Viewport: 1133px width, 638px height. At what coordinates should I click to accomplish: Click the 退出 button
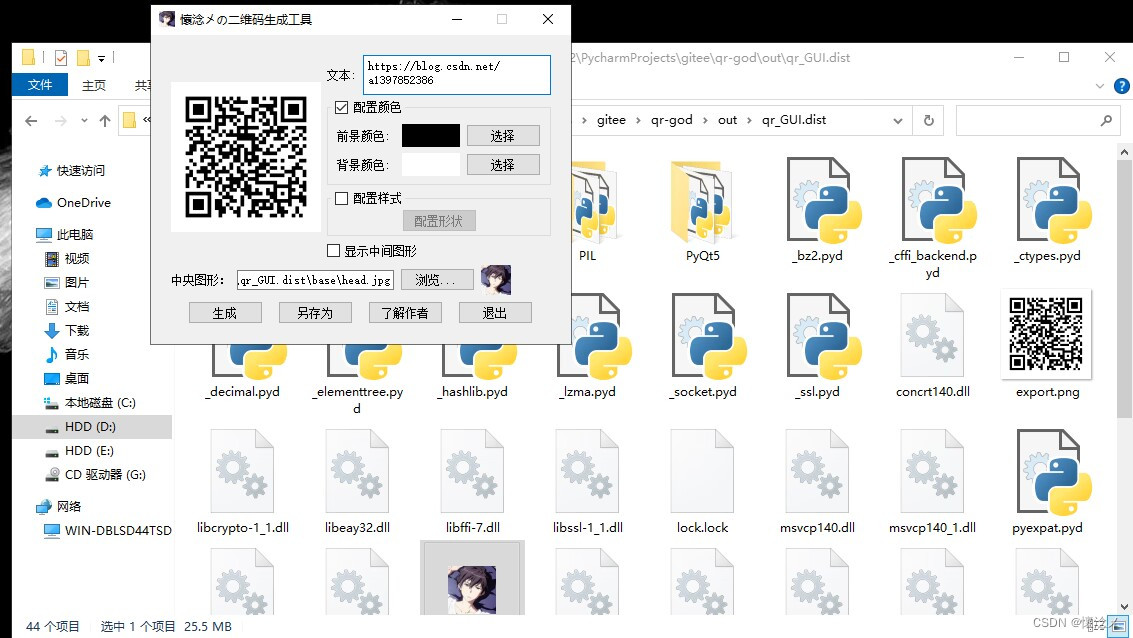pyautogui.click(x=495, y=313)
